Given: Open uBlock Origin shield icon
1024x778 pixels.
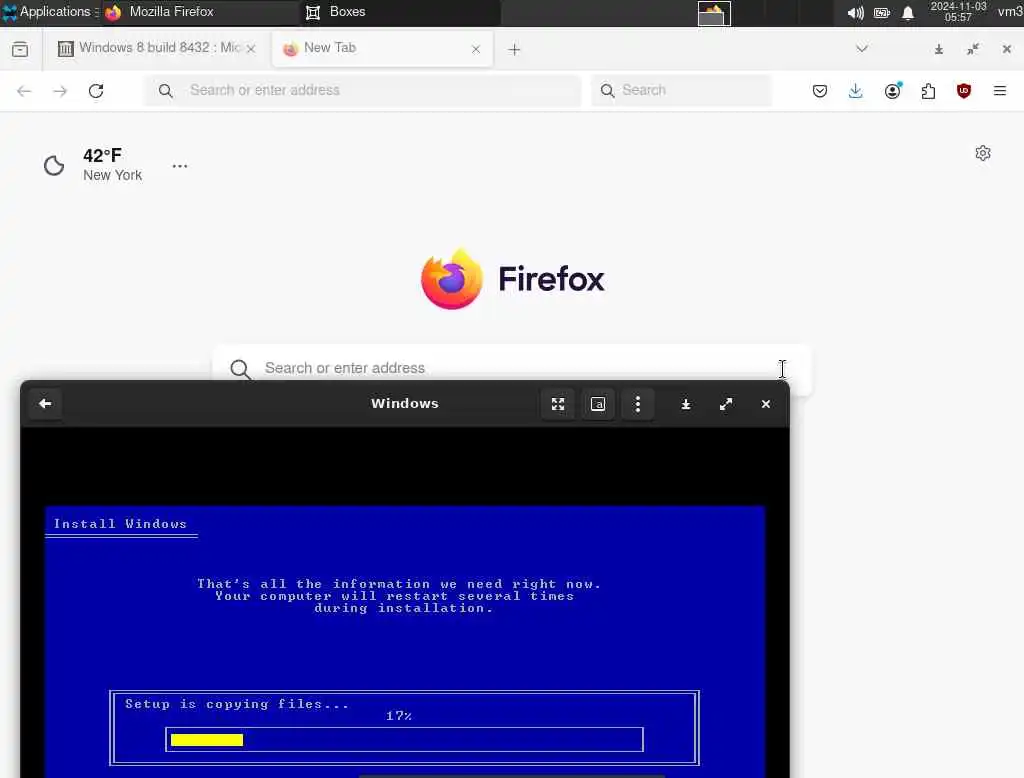Looking at the screenshot, I should pyautogui.click(x=963, y=91).
